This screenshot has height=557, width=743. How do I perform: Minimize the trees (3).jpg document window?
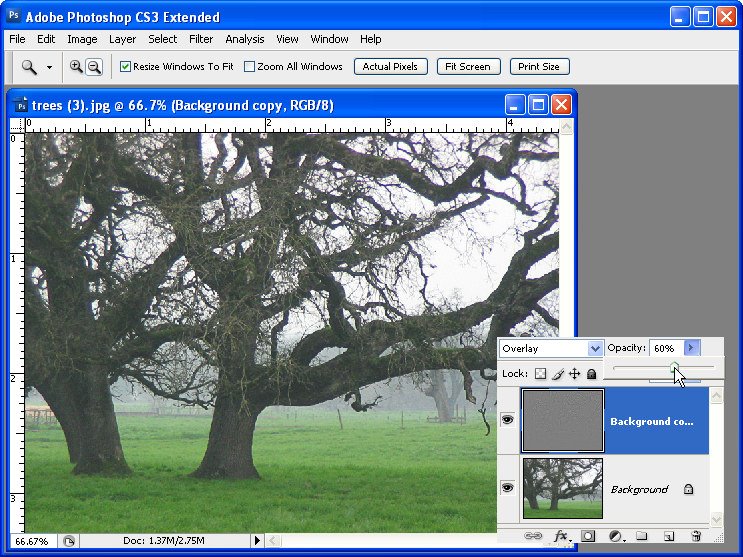[515, 105]
